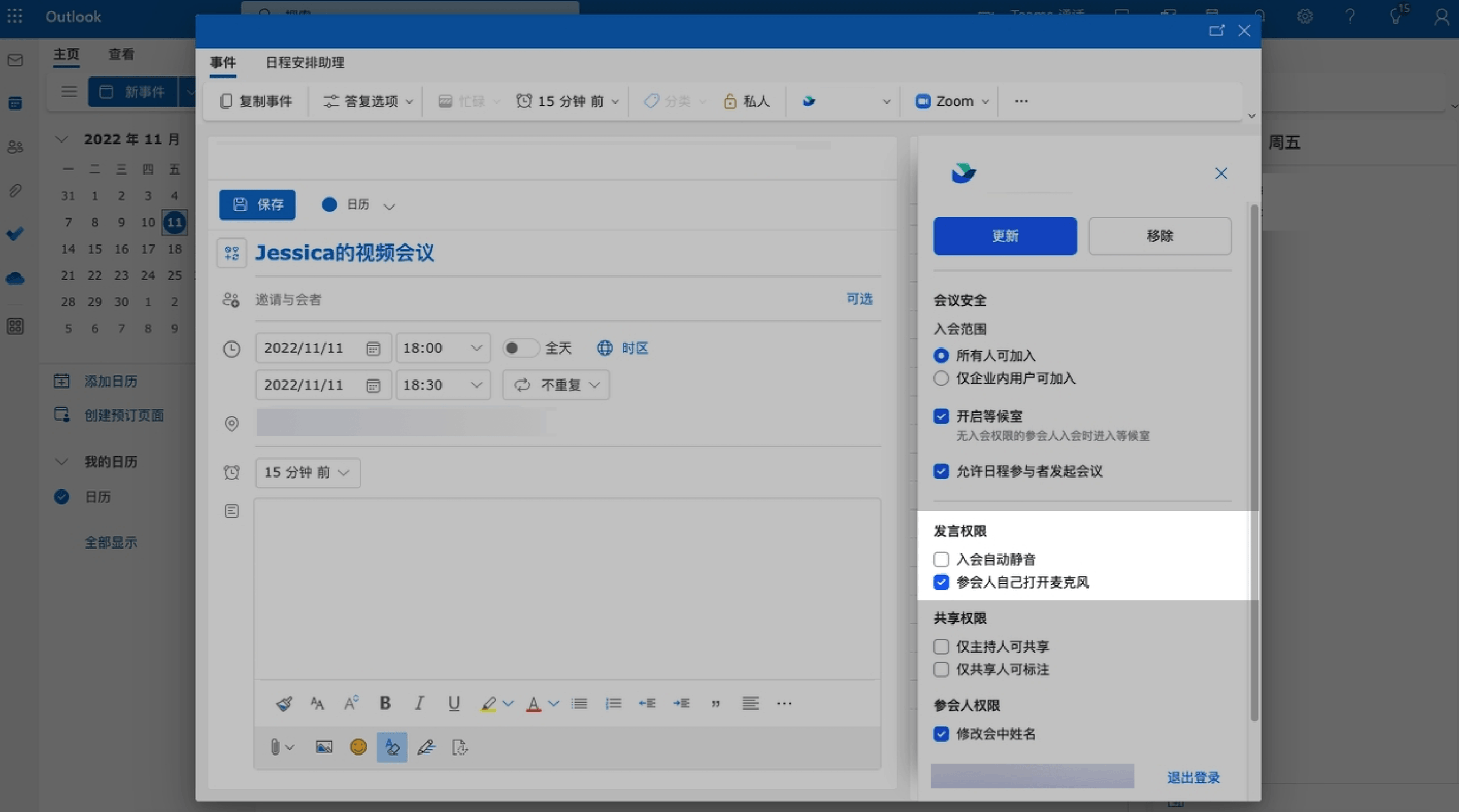Check 仅主持人可共享 checkbox

pyautogui.click(x=941, y=647)
